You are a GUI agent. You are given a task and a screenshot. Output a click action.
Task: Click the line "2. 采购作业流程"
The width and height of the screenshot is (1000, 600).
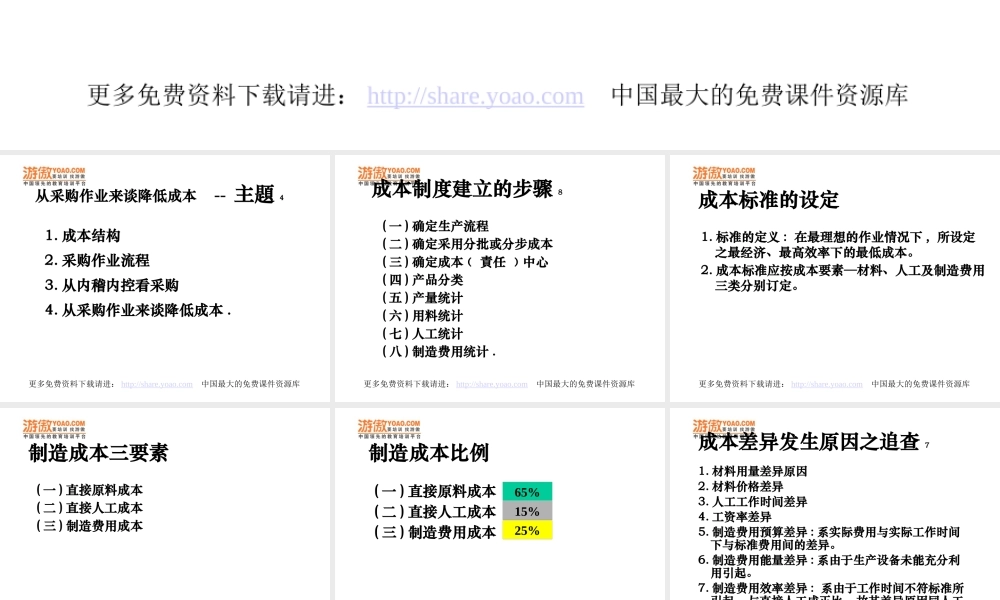97,261
